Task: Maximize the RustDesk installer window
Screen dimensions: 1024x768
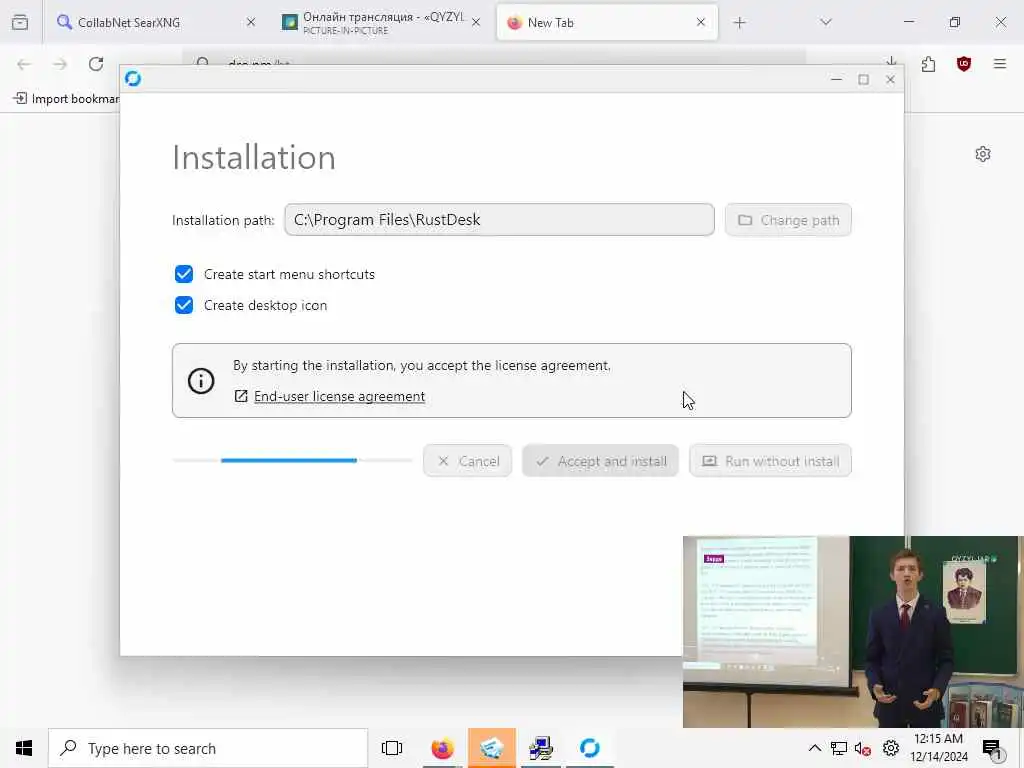Action: pos(863,79)
